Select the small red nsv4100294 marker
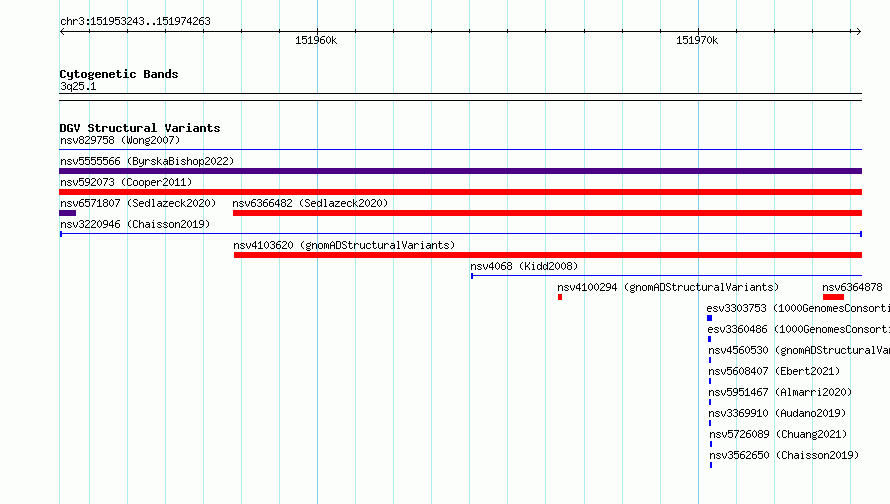The width and height of the screenshot is (890, 504). (x=560, y=297)
